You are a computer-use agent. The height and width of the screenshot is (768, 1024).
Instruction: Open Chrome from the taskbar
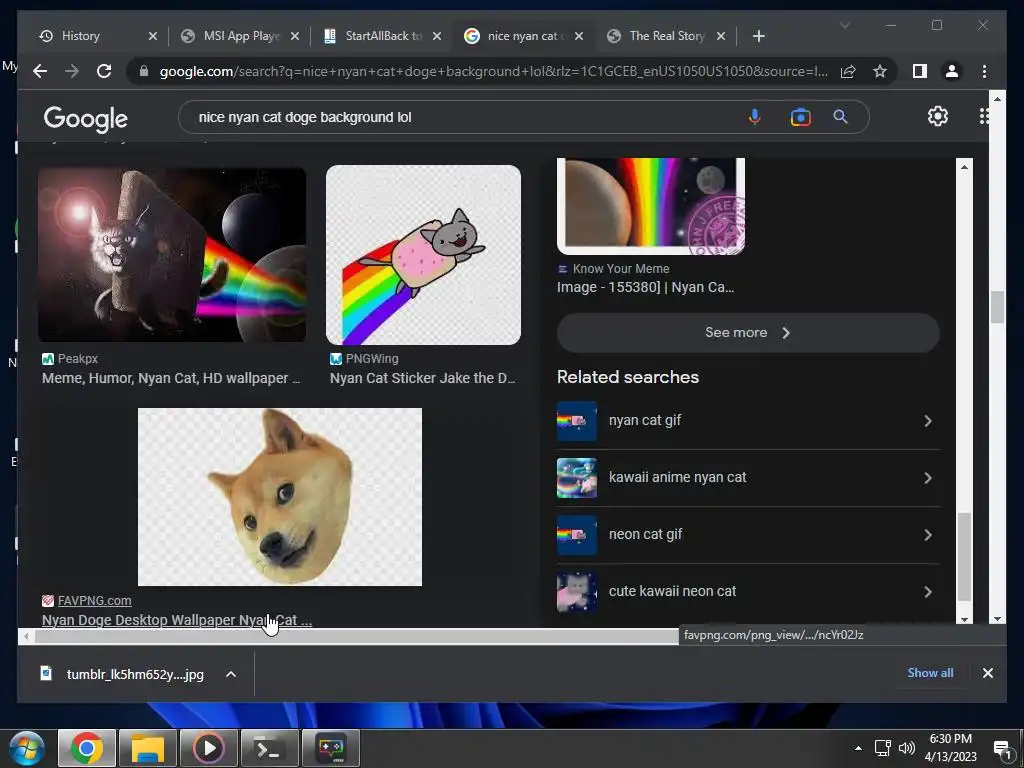87,748
